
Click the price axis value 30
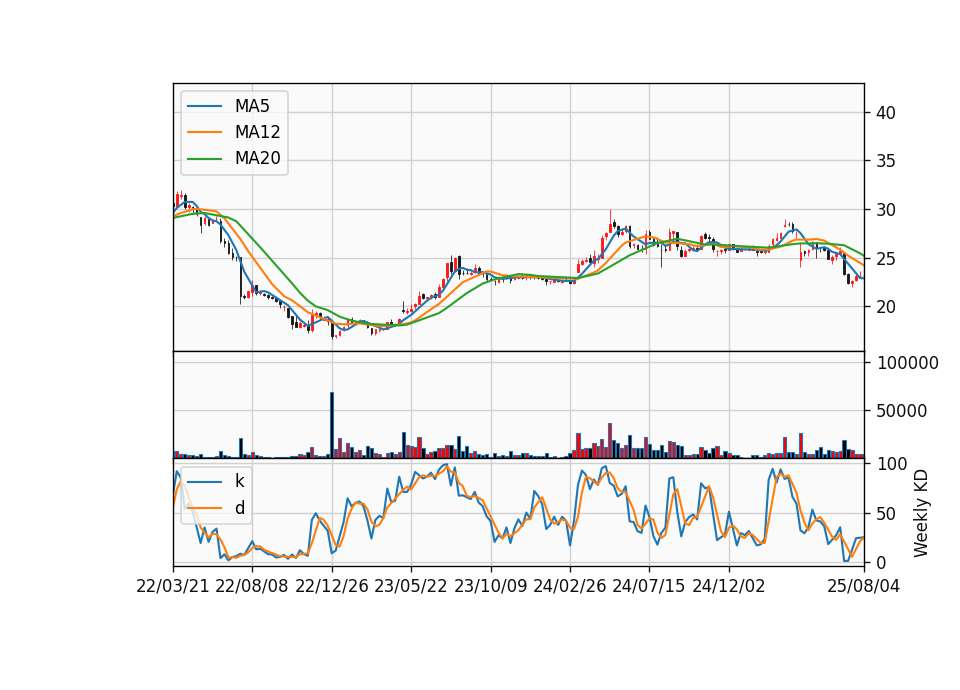(886, 210)
